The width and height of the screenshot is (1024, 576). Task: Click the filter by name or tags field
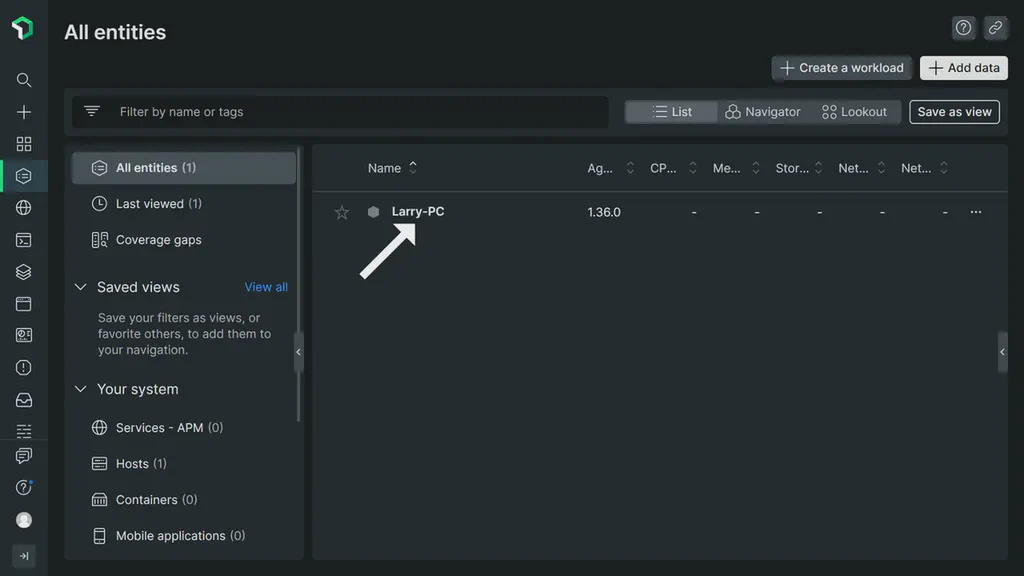point(300,110)
